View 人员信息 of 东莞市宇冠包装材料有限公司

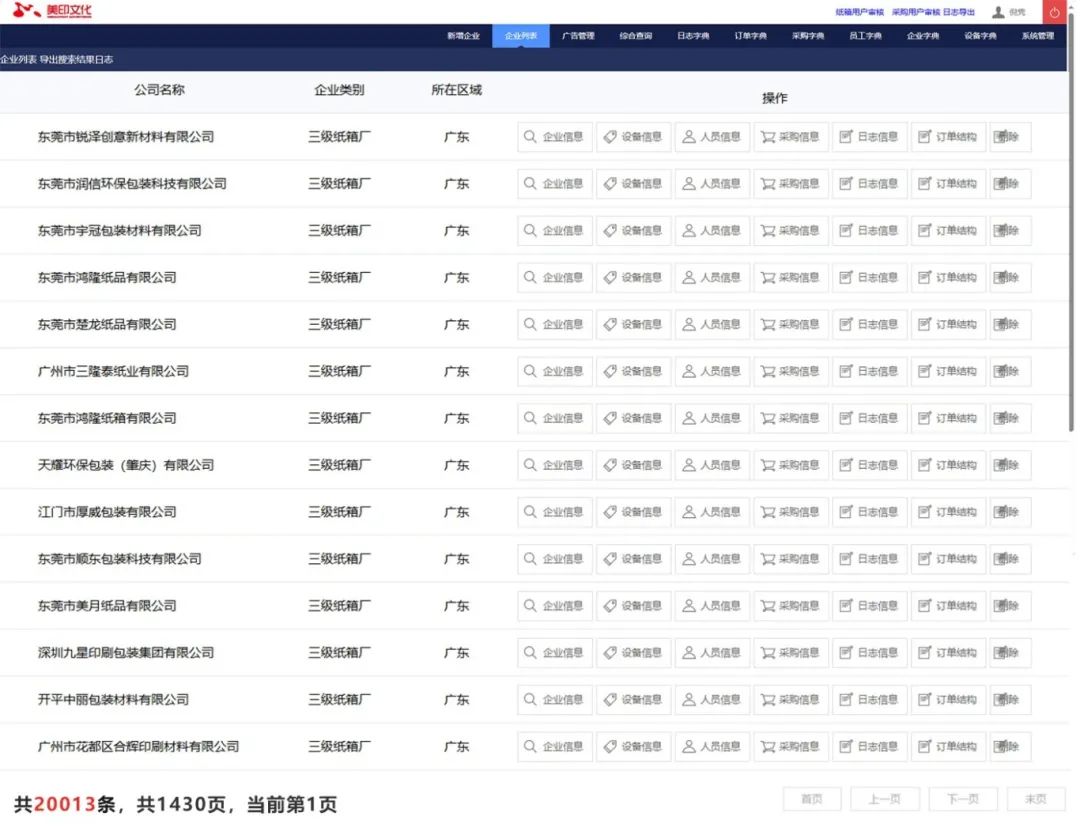[712, 230]
